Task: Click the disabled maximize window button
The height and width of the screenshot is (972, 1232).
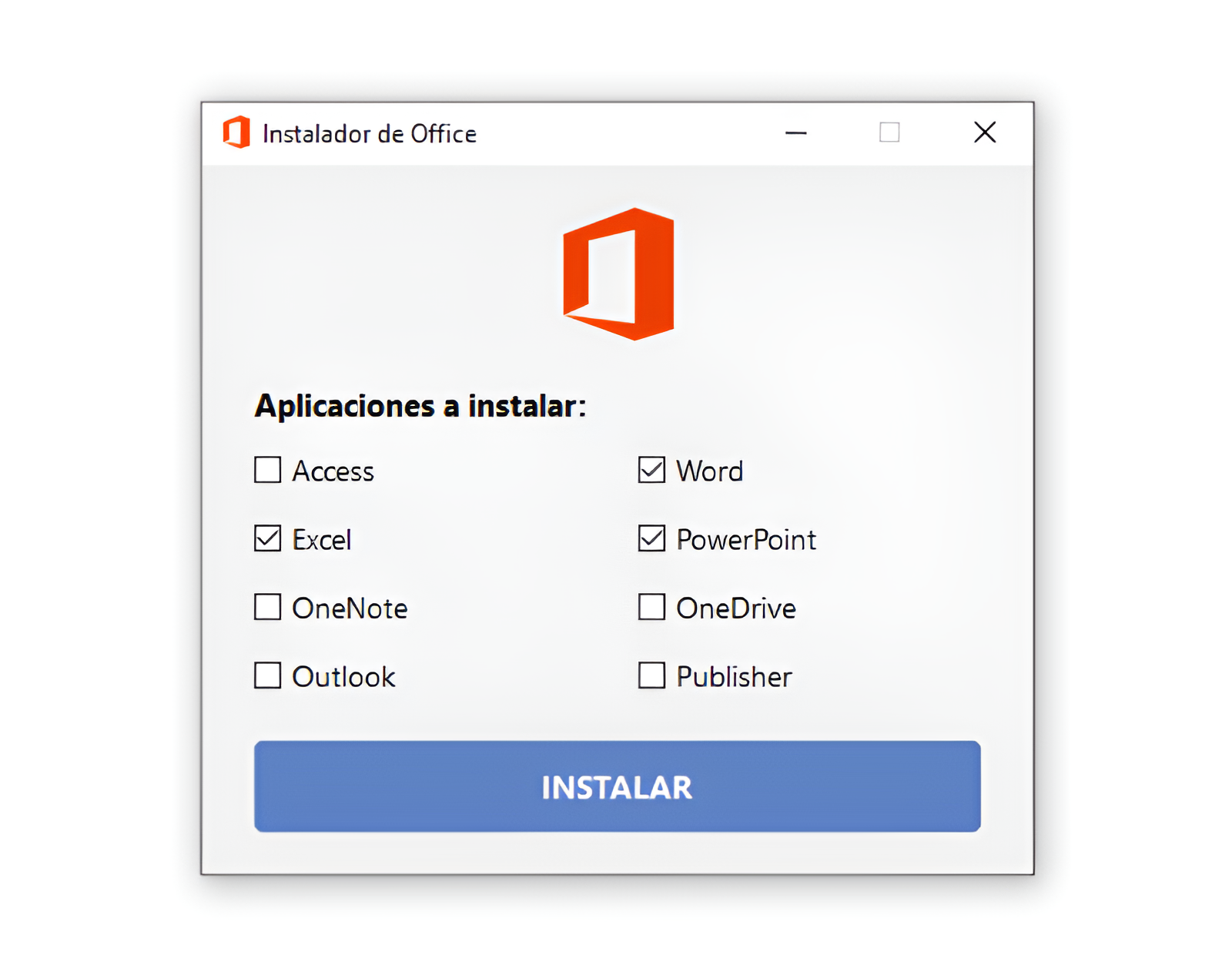Action: tap(889, 132)
